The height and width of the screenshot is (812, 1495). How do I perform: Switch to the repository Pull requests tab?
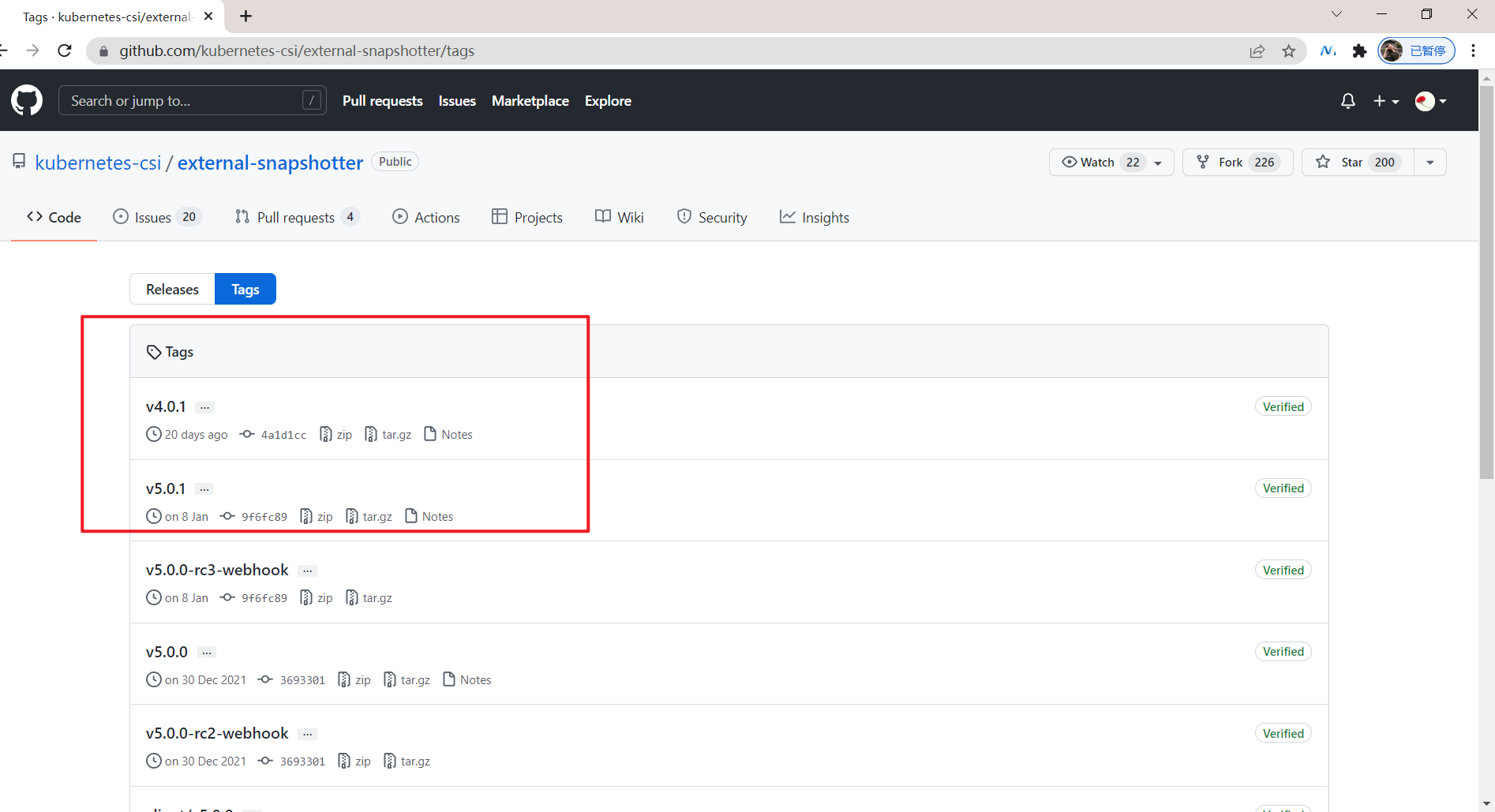click(298, 217)
